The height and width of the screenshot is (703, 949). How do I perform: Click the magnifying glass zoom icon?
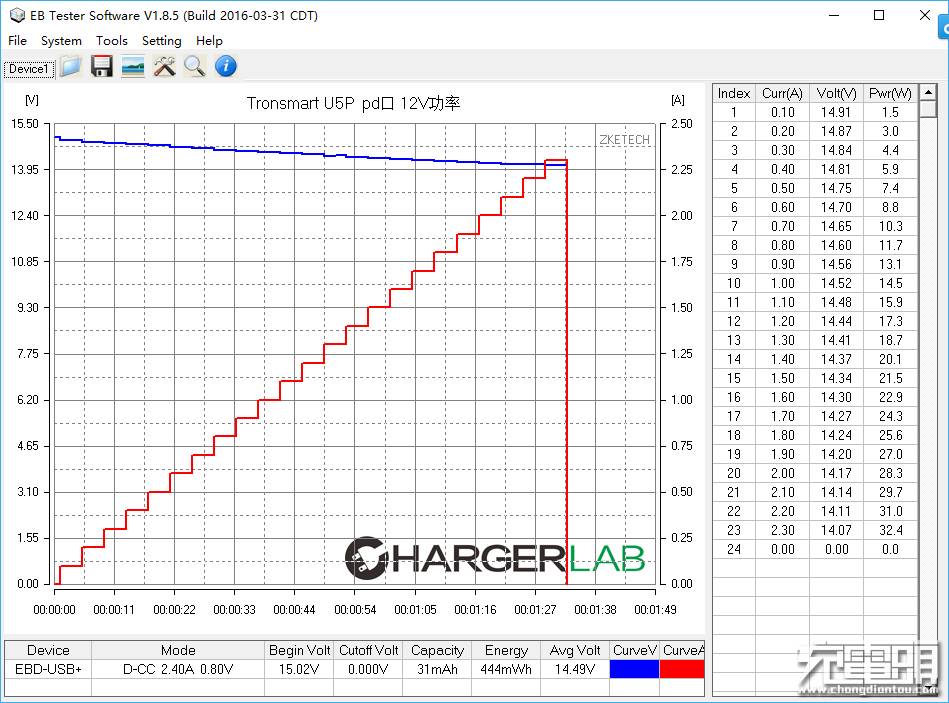[x=195, y=66]
